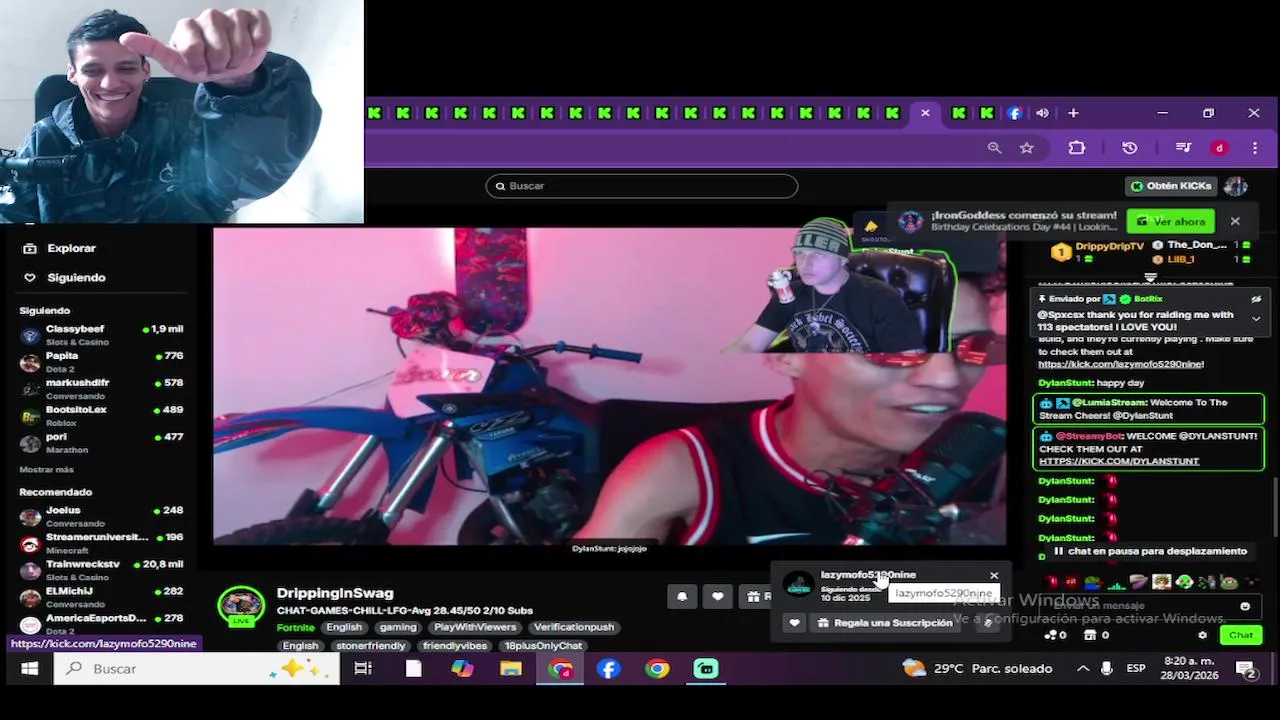The height and width of the screenshot is (720, 1280).
Task: Click follow heart under stream
Action: click(717, 597)
